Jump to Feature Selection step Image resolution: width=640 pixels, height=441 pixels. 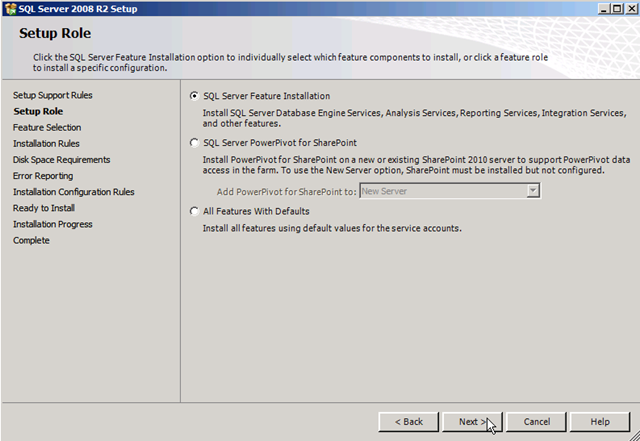(x=47, y=127)
